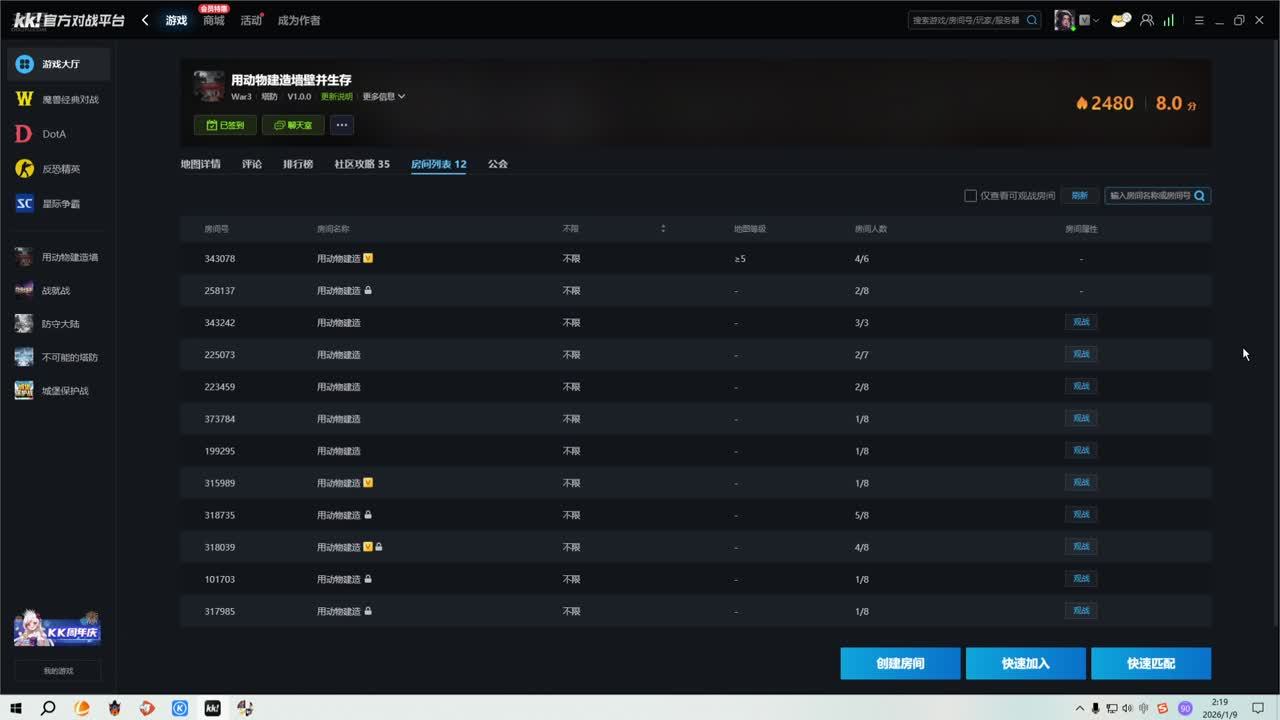Select the 房间列表 tab
This screenshot has width=1280, height=720.
click(439, 164)
